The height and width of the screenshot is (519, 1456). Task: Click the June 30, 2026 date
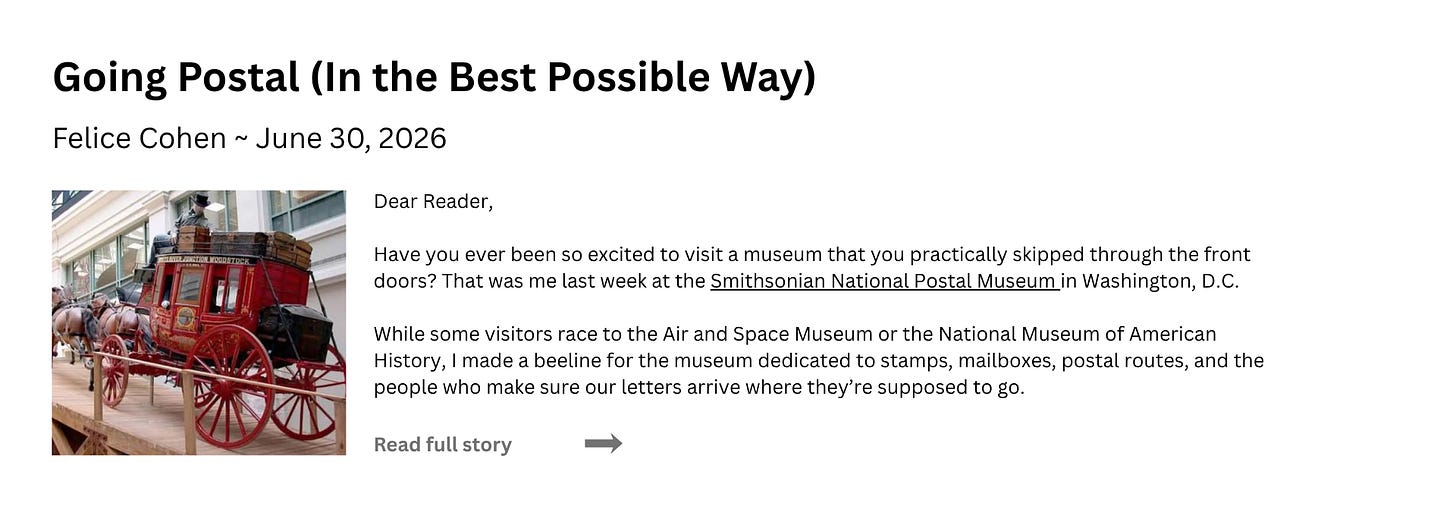[x=351, y=138]
